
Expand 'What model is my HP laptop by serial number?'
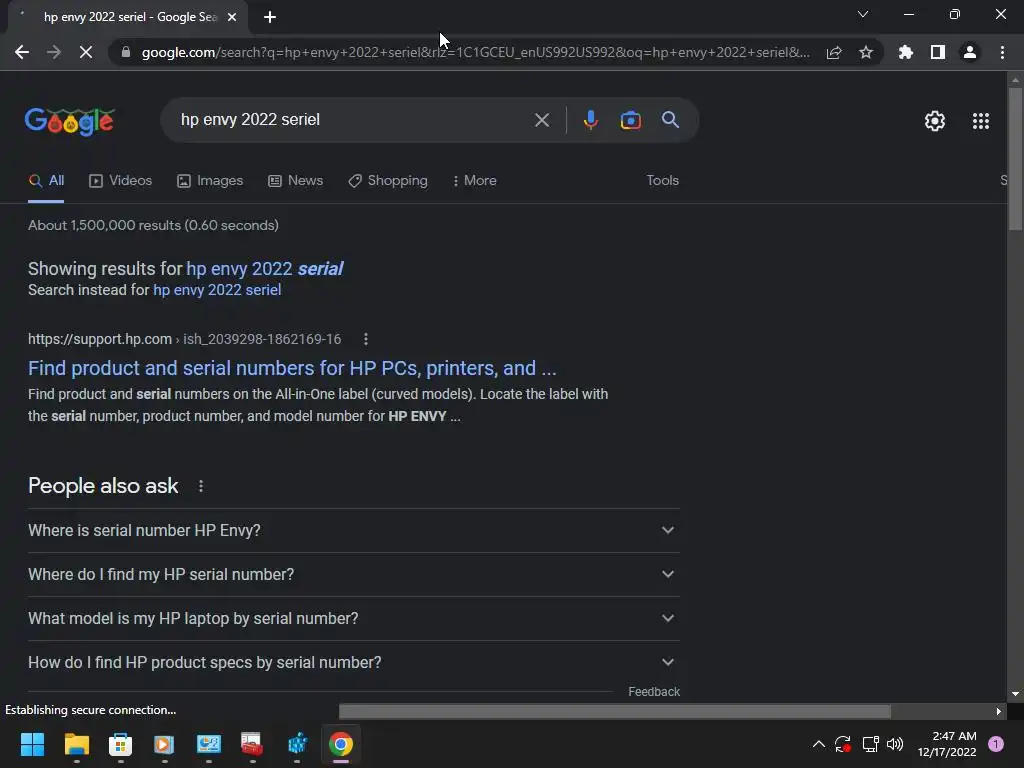coord(353,618)
